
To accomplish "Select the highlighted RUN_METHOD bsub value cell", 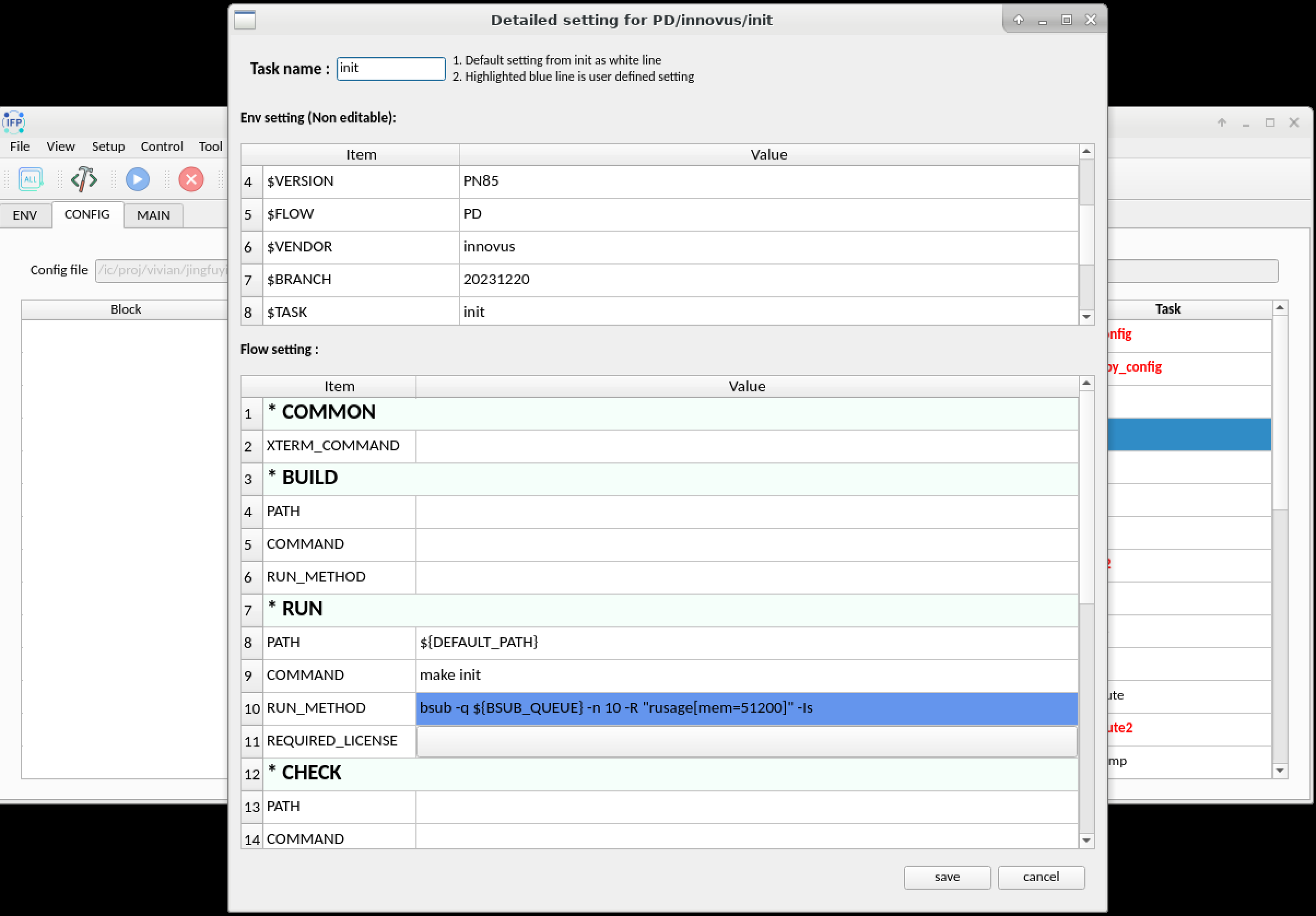I will pos(745,707).
